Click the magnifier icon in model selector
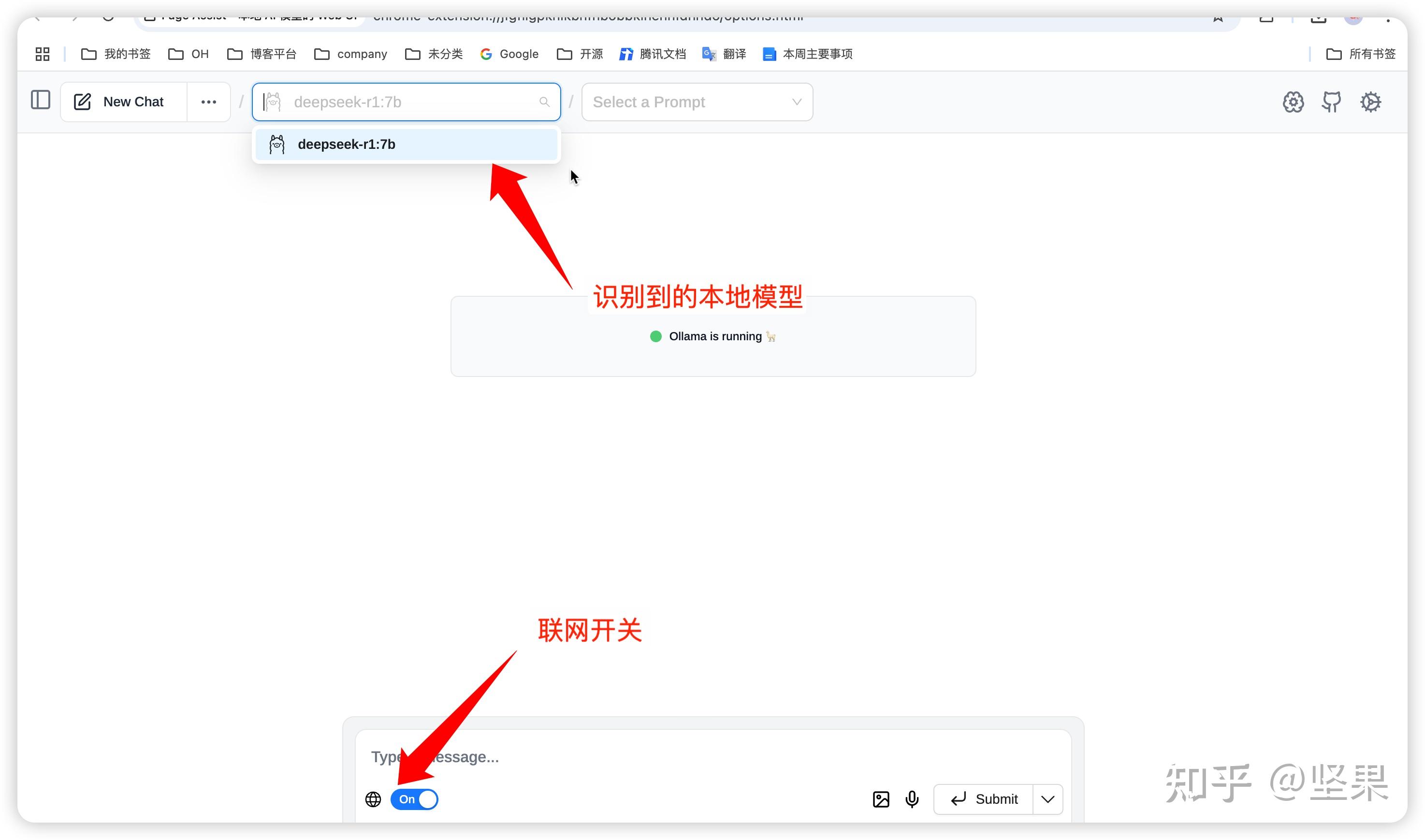 pyautogui.click(x=544, y=102)
